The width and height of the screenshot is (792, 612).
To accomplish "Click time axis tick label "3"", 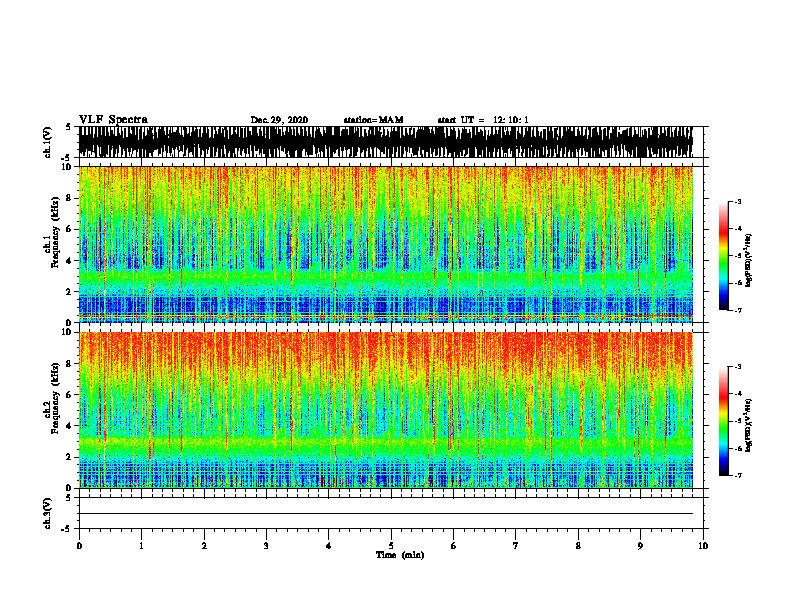I will (x=266, y=546).
